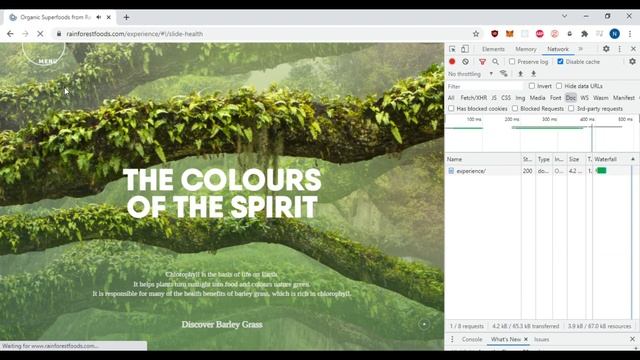Open the Console drawer tab
Screen dimensions: 640x360
tap(472, 339)
